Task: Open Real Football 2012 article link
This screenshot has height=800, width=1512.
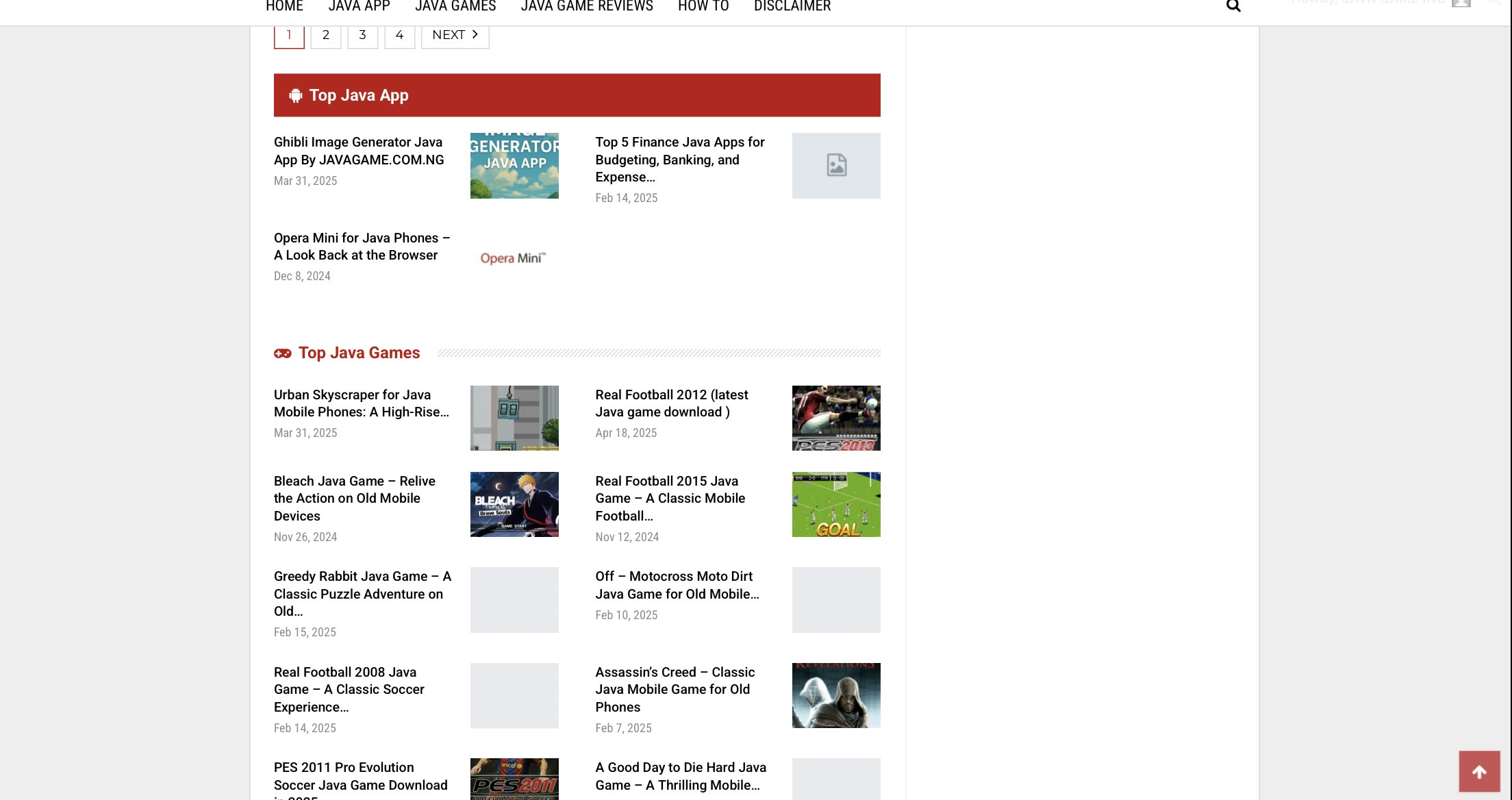Action: 672,403
